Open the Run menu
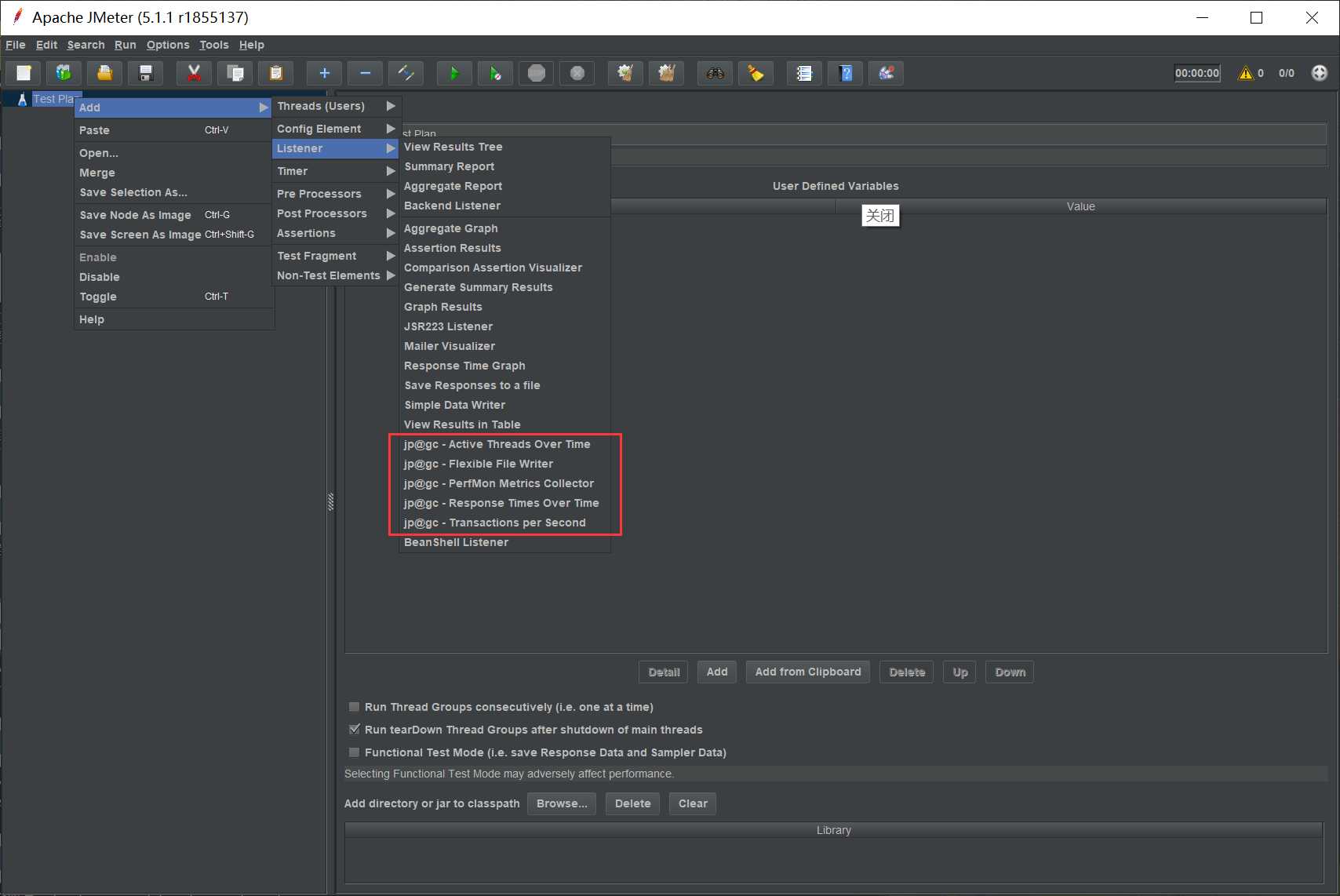This screenshot has width=1340, height=896. 126,45
